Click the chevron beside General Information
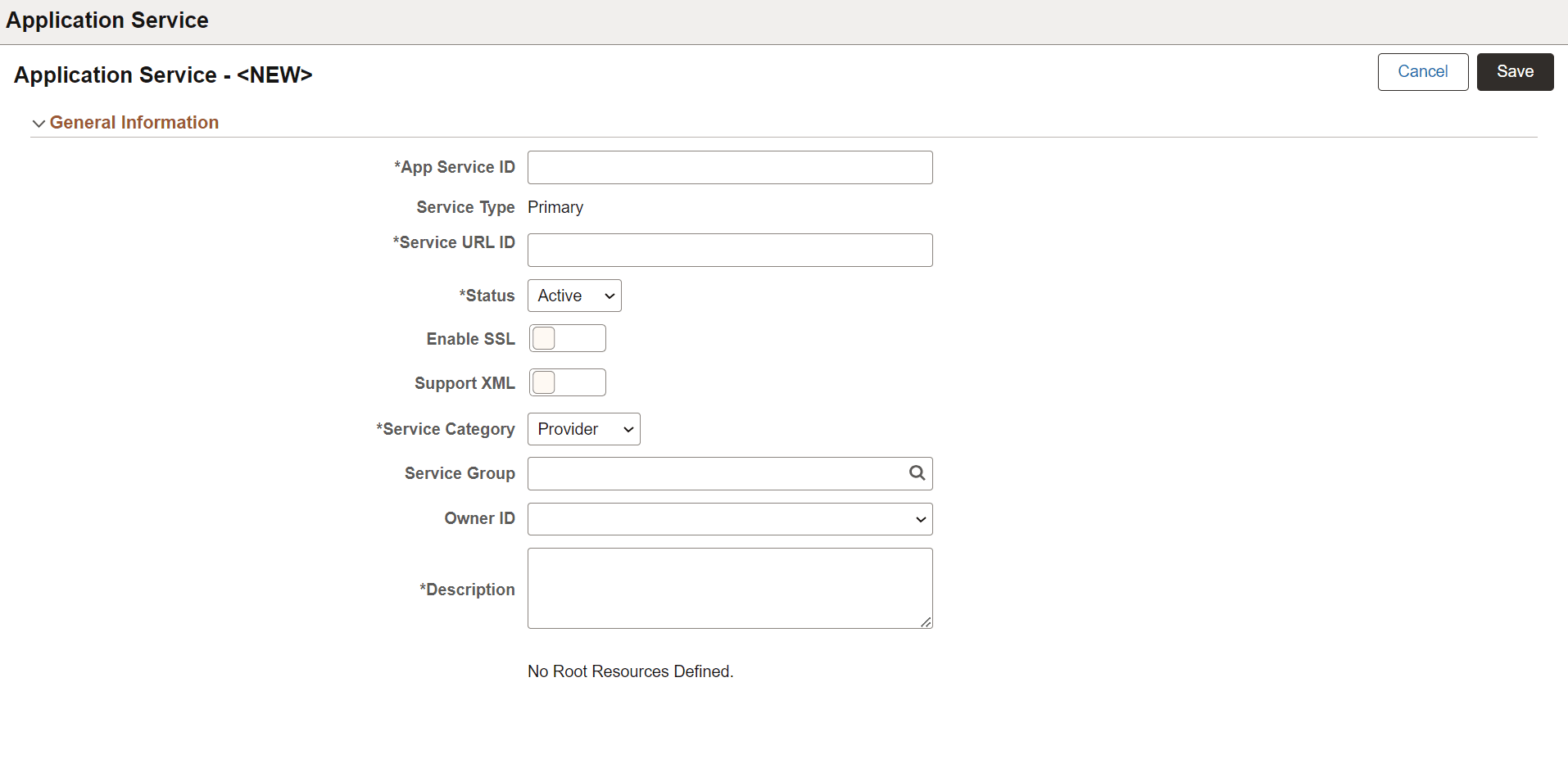 point(39,123)
